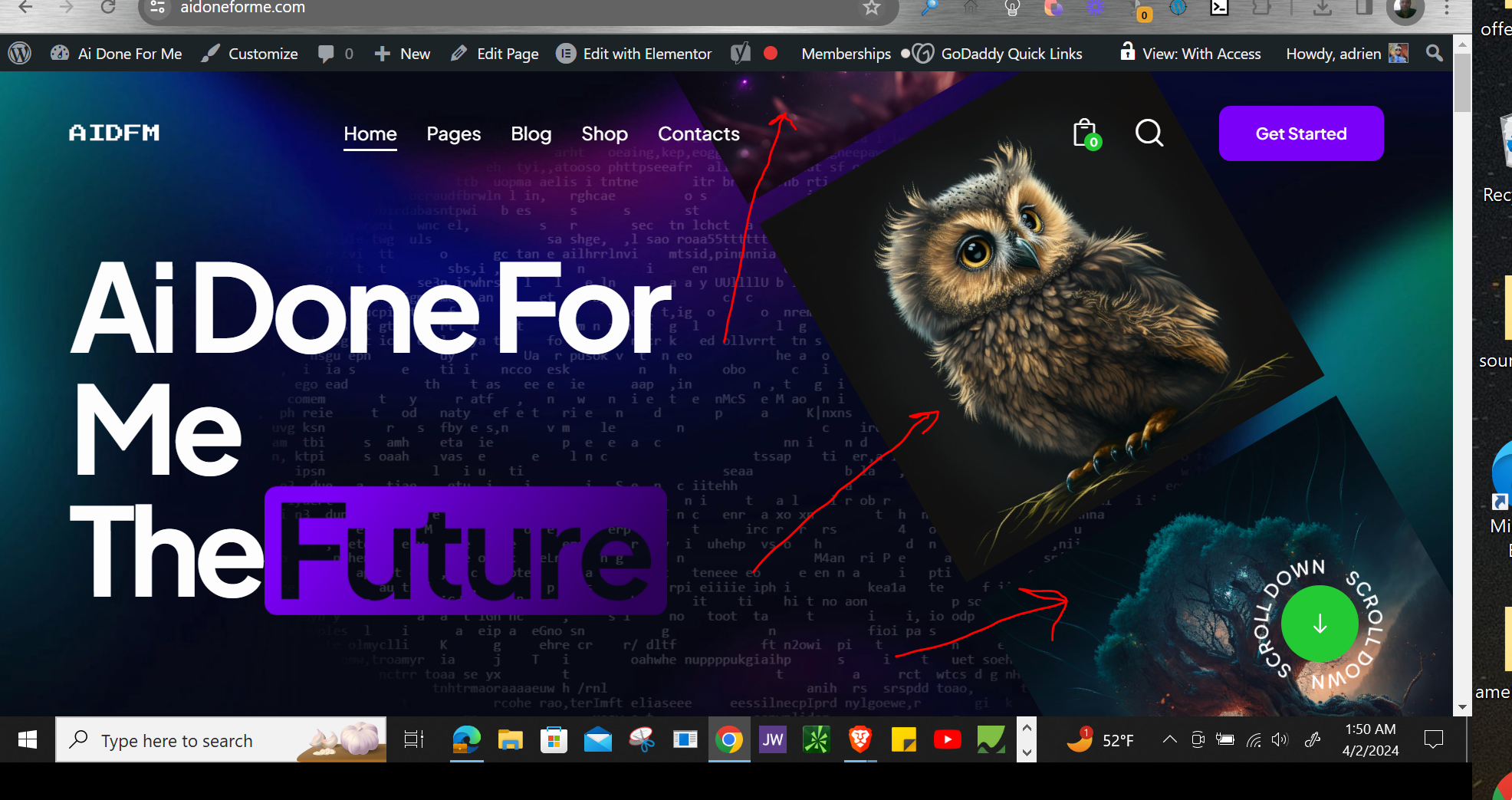This screenshot has width=1512, height=800.
Task: Go to the Home nav item
Action: [x=370, y=133]
